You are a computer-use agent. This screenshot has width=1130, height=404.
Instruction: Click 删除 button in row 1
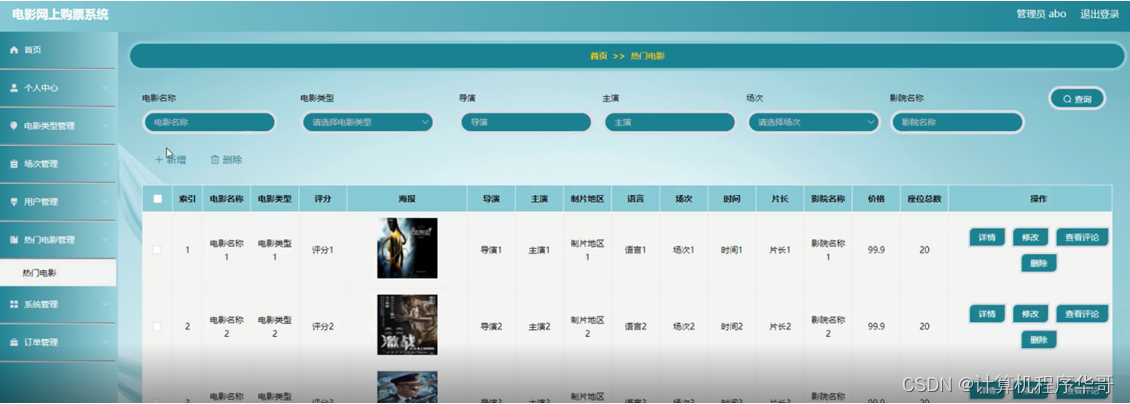coord(1038,263)
